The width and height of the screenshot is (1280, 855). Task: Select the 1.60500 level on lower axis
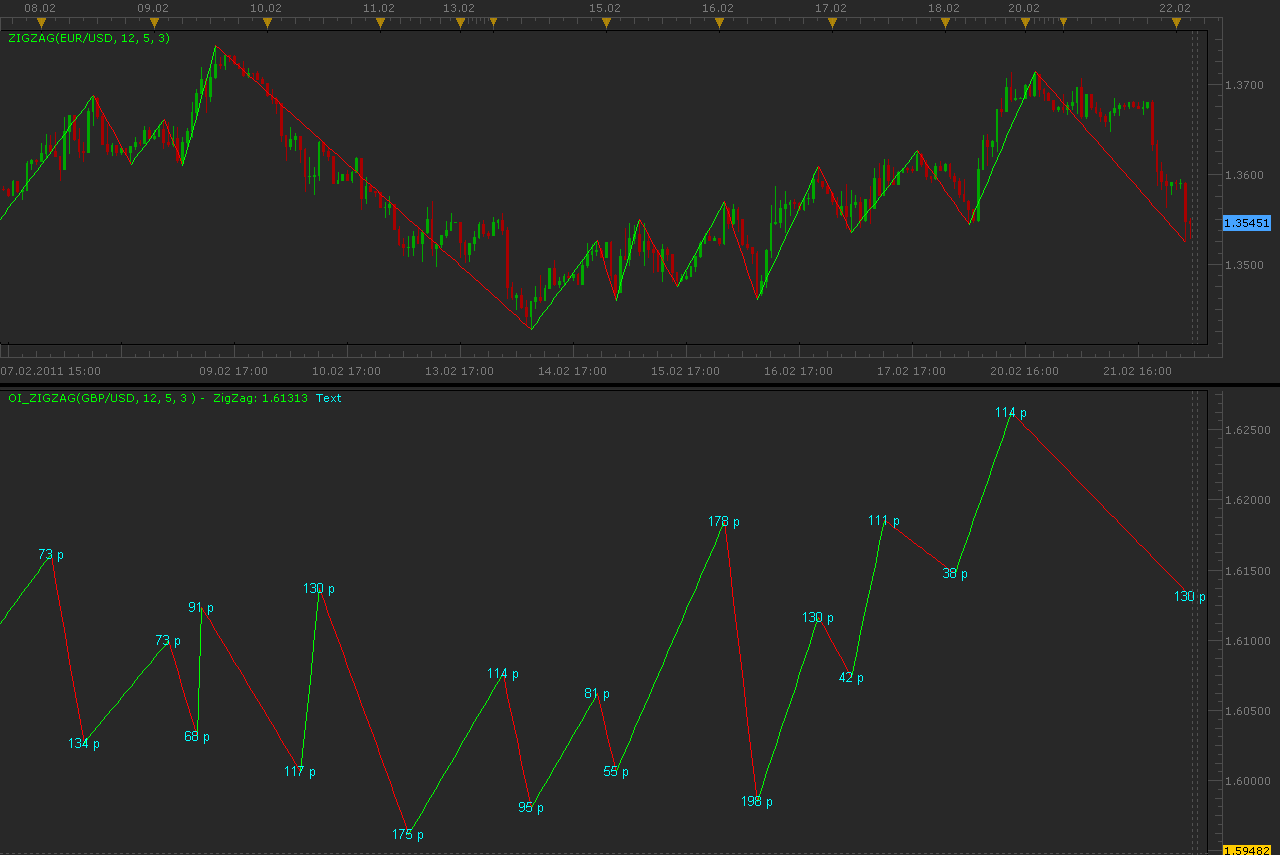1249,711
